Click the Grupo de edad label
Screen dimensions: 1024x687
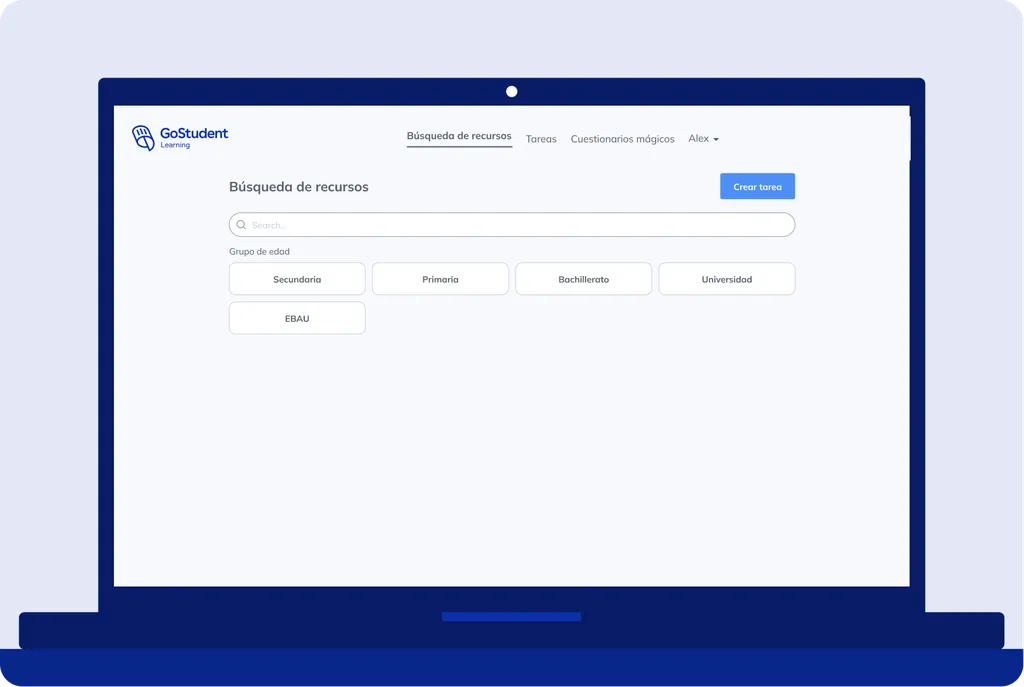pyautogui.click(x=259, y=251)
